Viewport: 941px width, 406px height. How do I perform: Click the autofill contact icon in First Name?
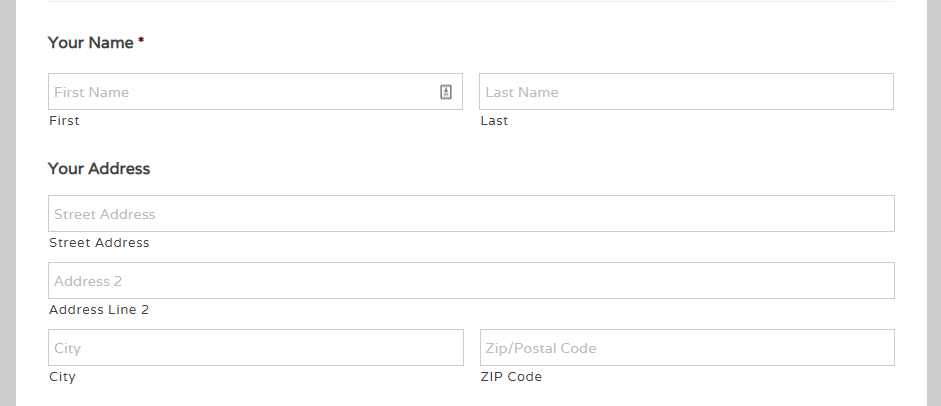coord(445,92)
